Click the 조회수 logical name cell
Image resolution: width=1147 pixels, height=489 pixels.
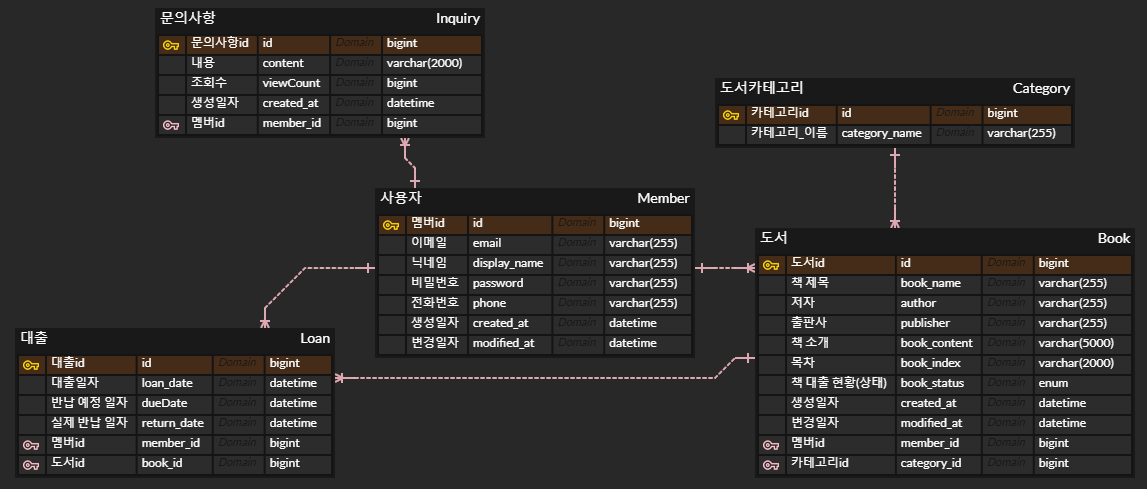[x=222, y=83]
